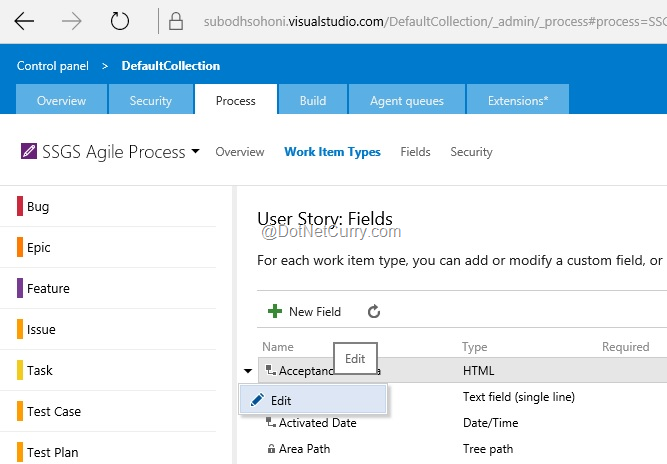Click the Tree path type cell
Screen dimensions: 667x464
[488, 449]
